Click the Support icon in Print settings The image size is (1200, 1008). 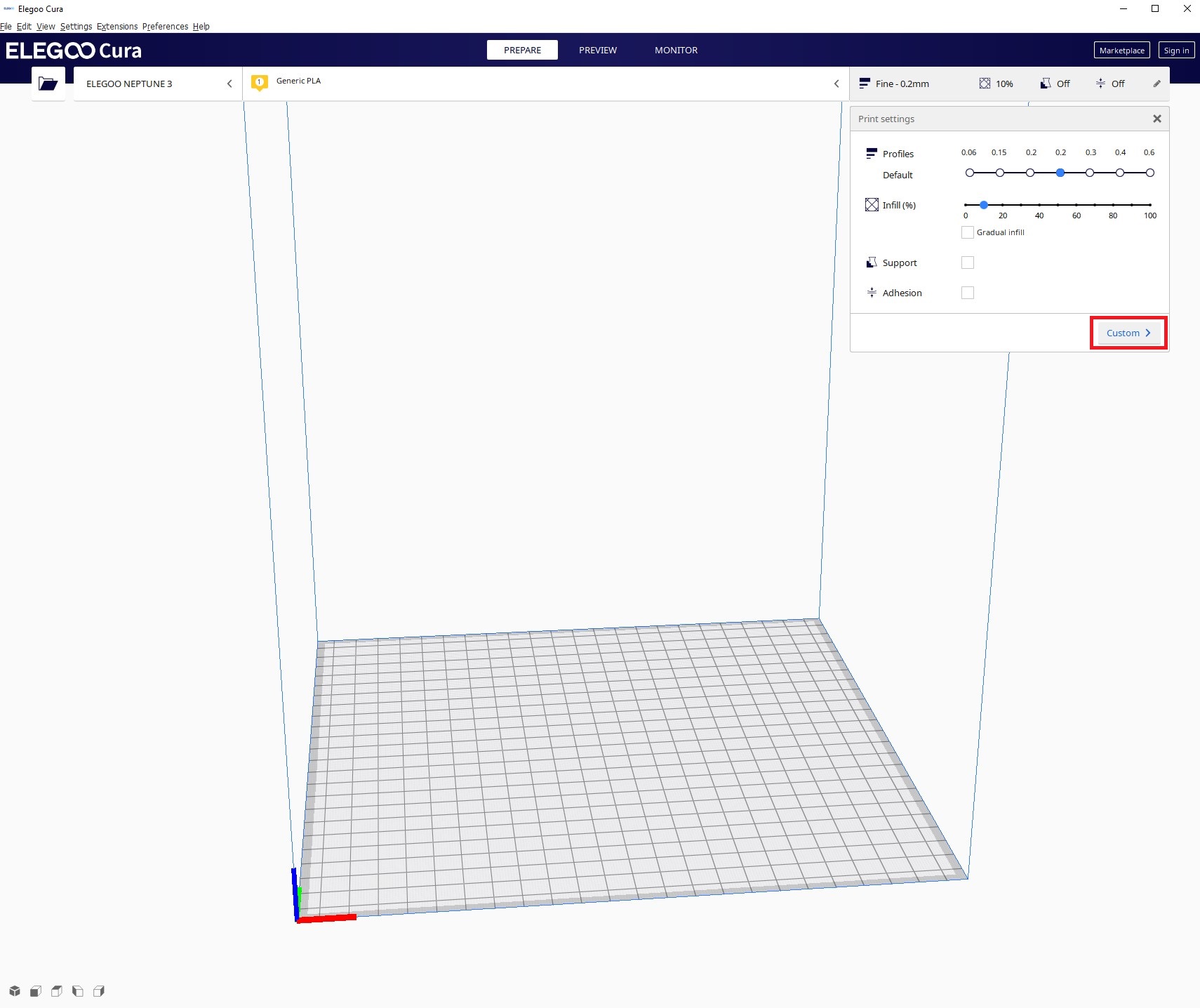(x=872, y=263)
